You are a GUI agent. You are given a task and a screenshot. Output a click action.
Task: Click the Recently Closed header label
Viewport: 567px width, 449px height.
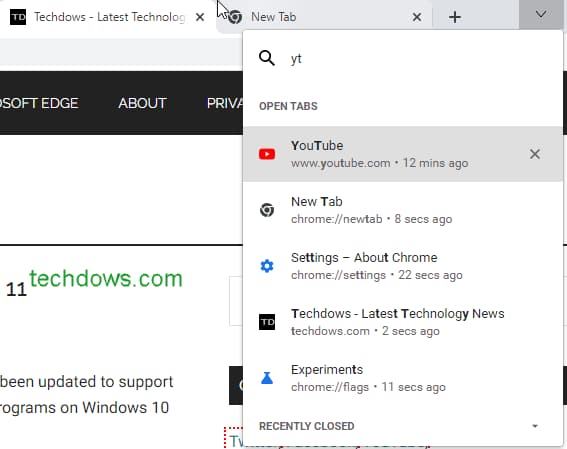point(306,426)
